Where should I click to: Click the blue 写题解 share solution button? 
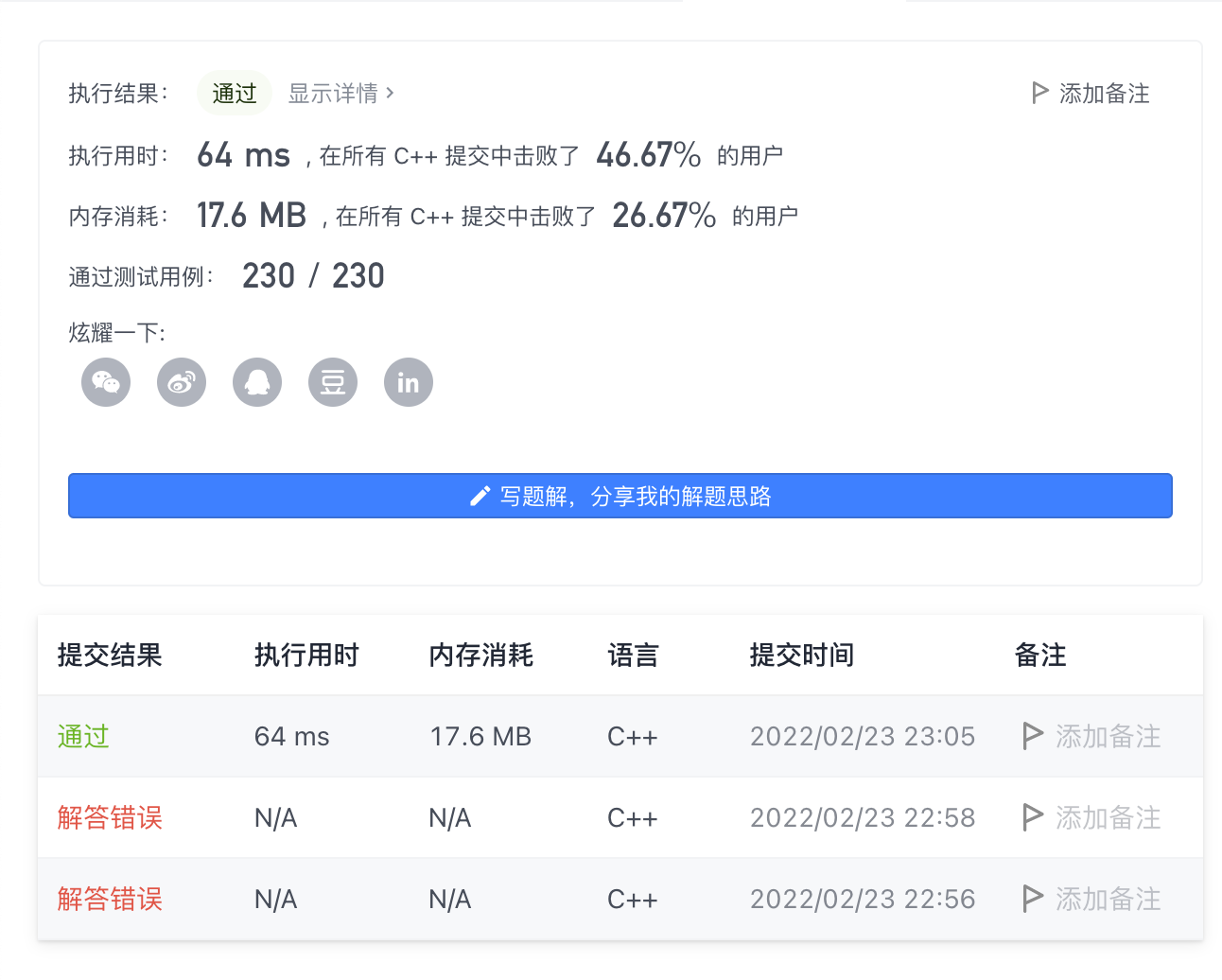(620, 496)
